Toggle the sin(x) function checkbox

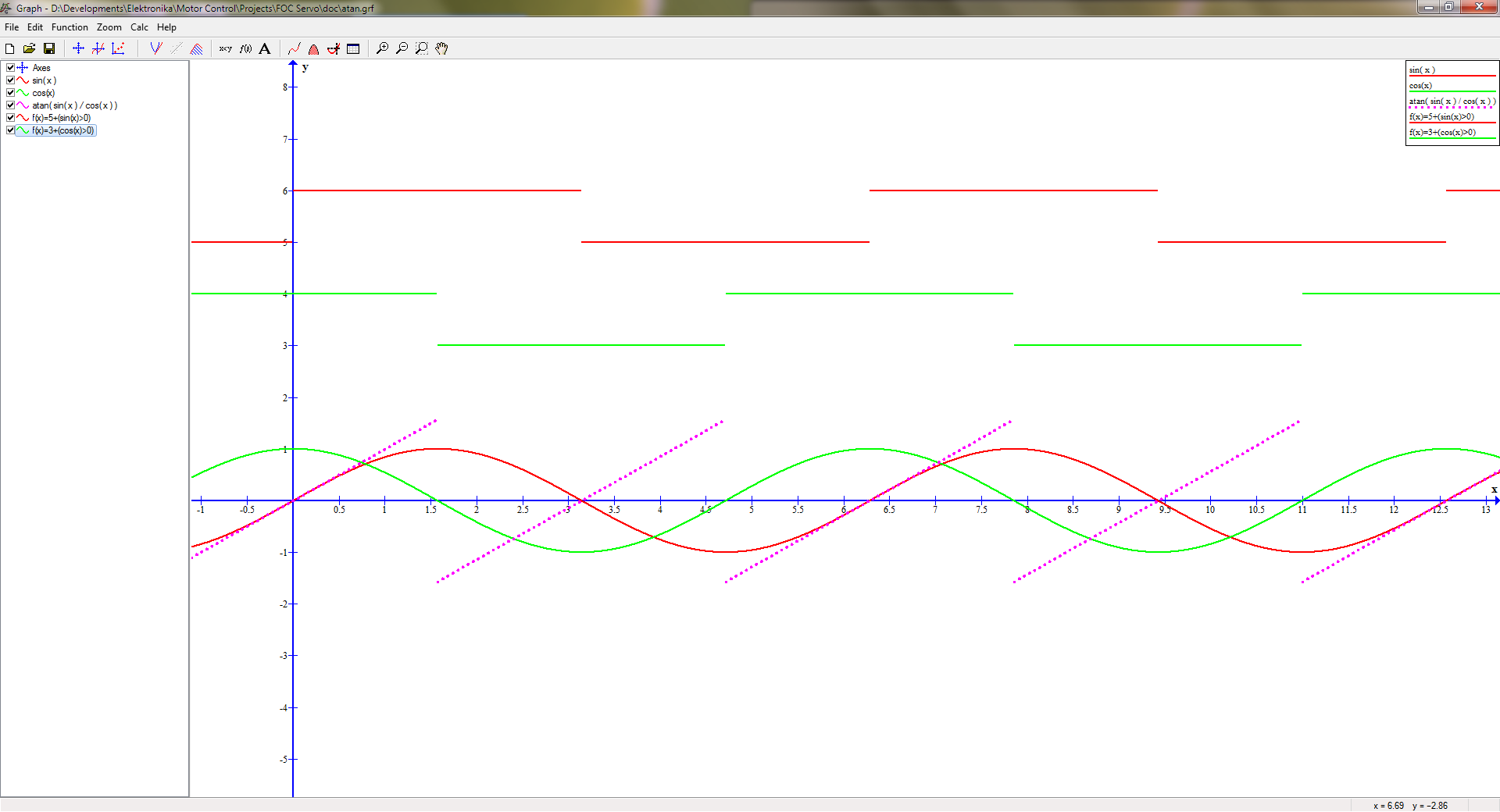(10, 80)
